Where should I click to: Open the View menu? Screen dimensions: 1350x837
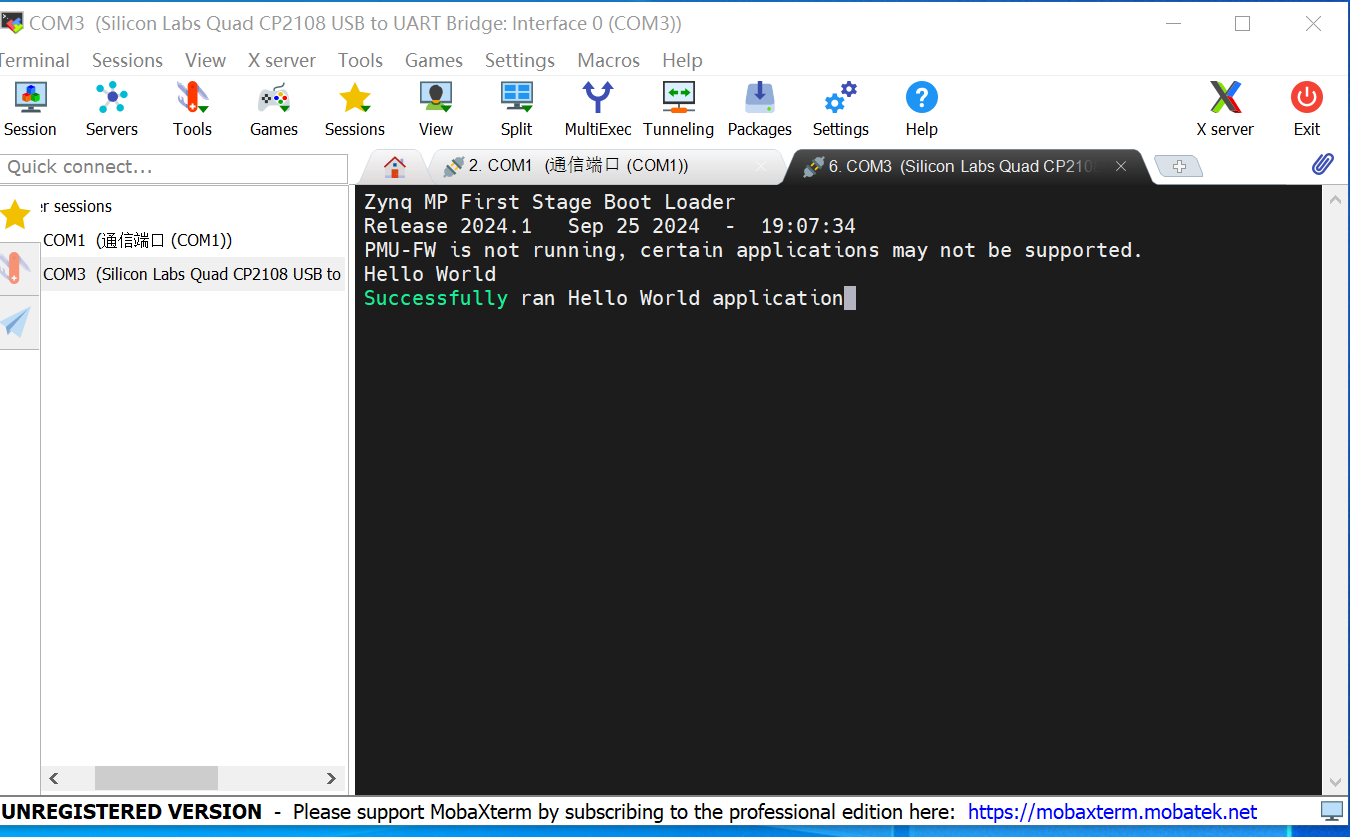(x=205, y=60)
